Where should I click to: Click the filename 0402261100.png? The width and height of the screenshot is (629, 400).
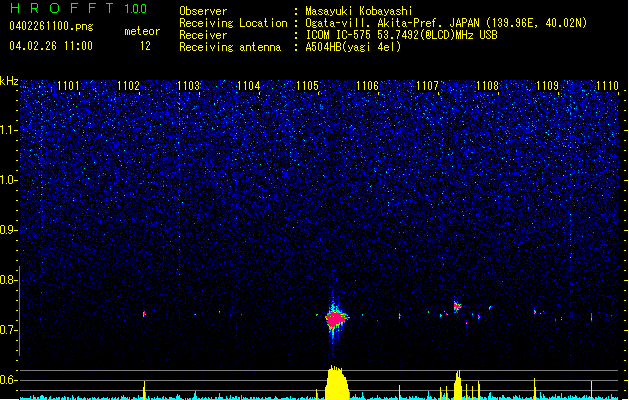(x=51, y=26)
